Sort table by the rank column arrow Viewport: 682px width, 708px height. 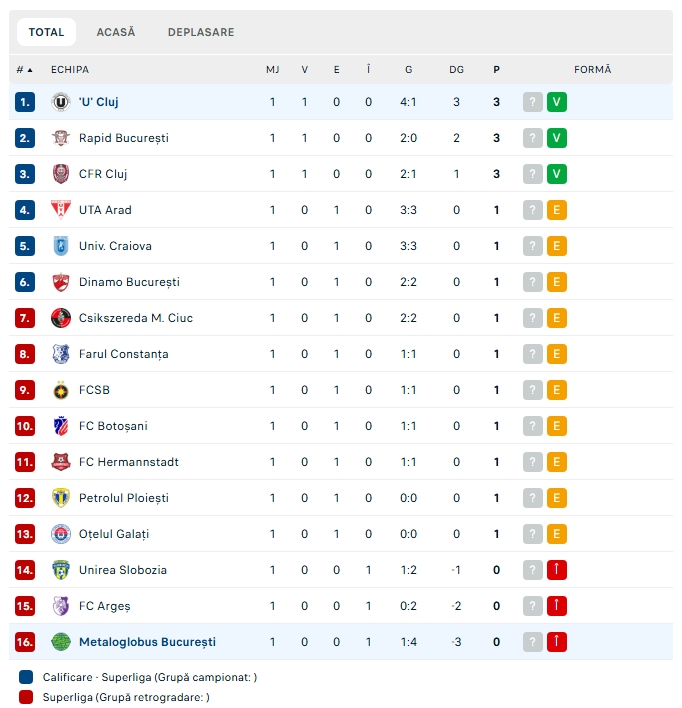click(30, 70)
